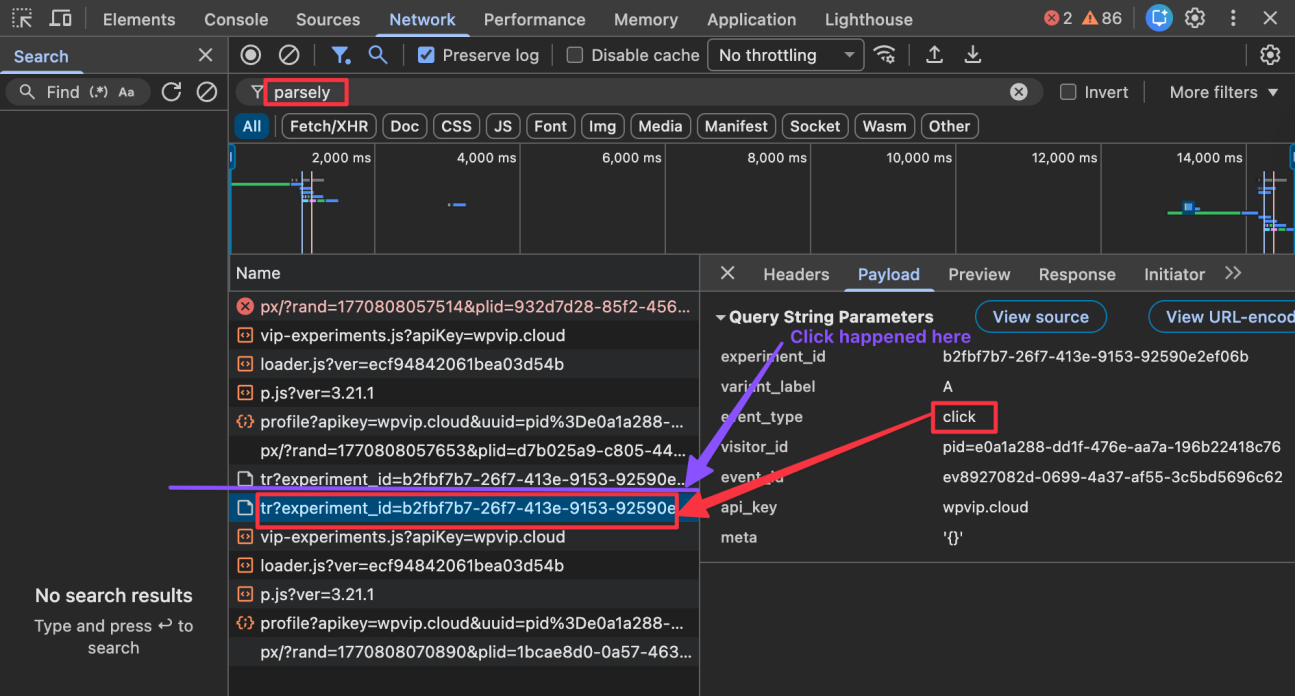This screenshot has height=696, width=1295.
Task: Select the inspect element cursor icon
Action: pos(22,18)
